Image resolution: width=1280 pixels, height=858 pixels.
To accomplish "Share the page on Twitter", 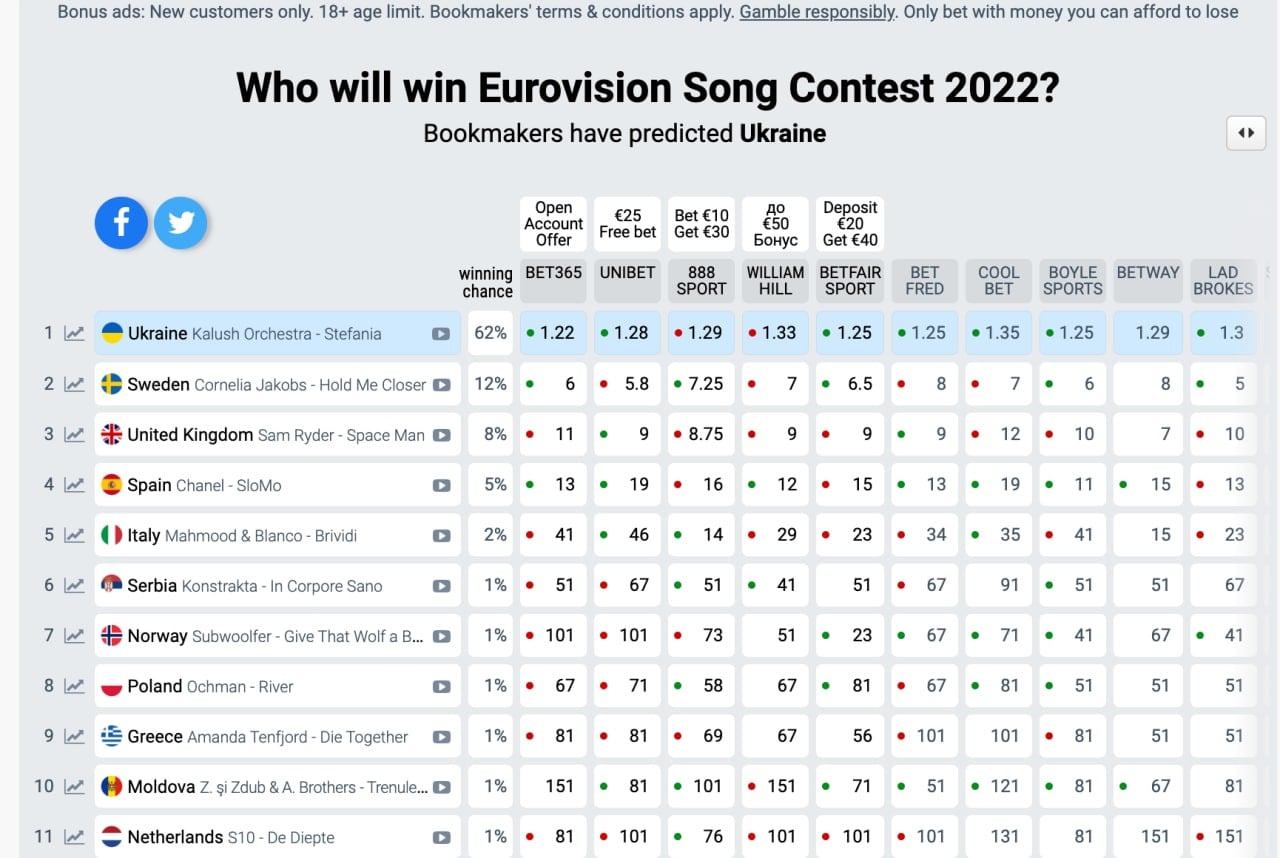I will click(181, 224).
